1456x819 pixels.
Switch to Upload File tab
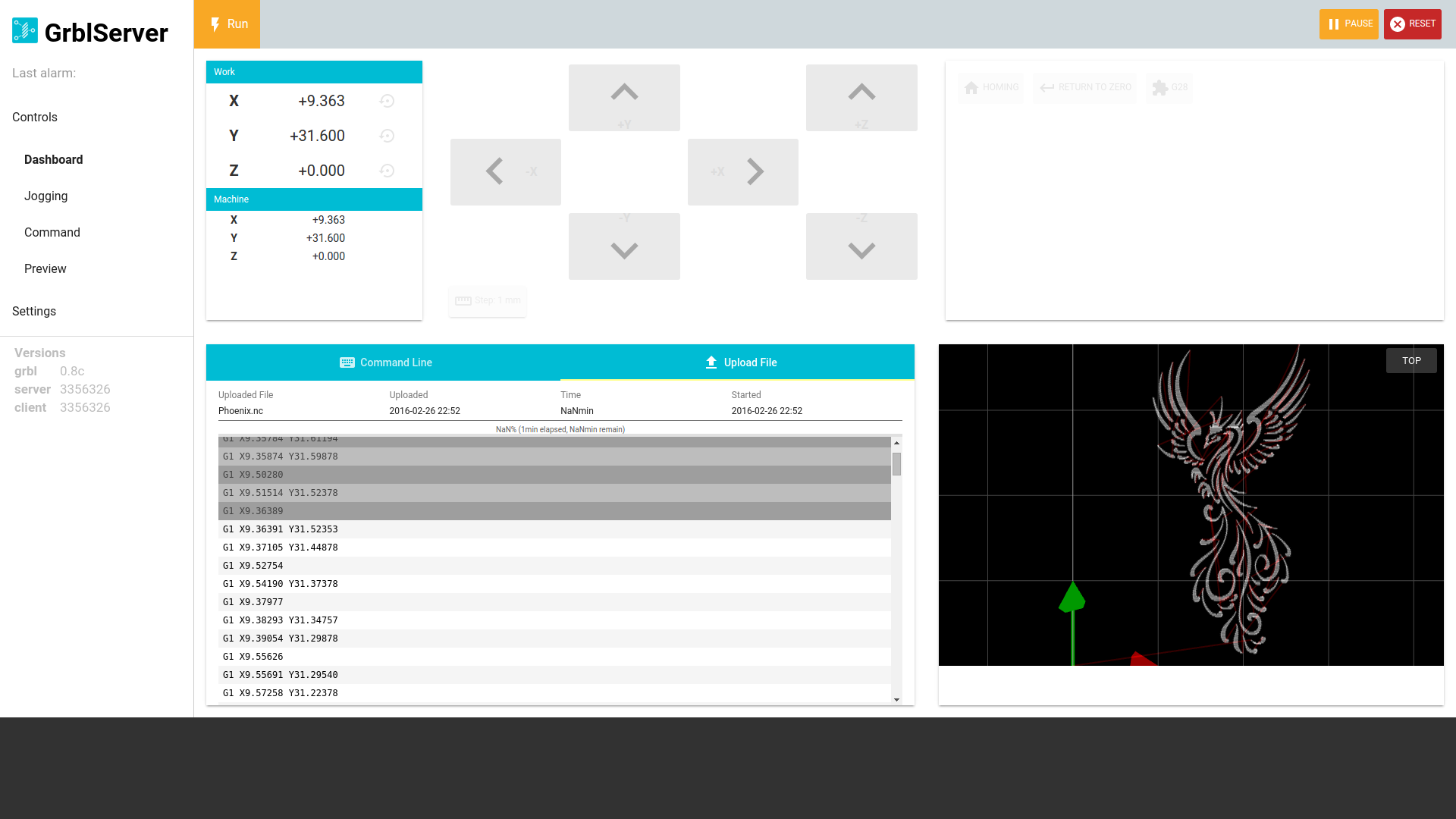pyautogui.click(x=738, y=362)
